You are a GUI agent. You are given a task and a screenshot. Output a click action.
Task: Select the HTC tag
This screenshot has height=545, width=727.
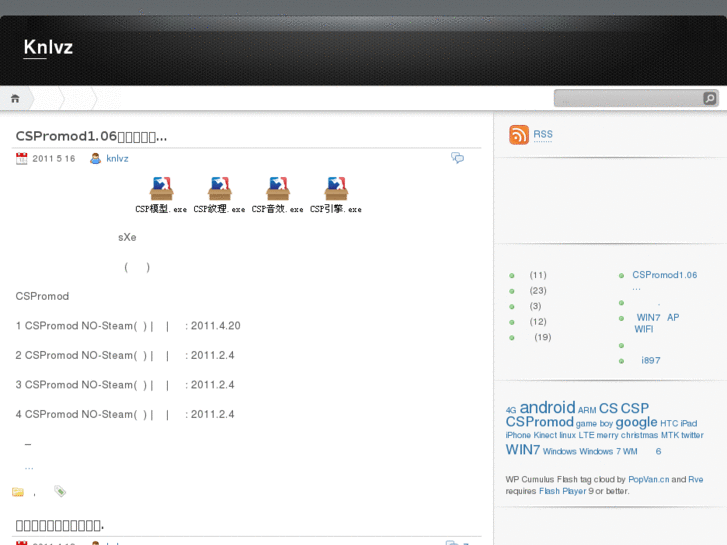pyautogui.click(x=669, y=423)
